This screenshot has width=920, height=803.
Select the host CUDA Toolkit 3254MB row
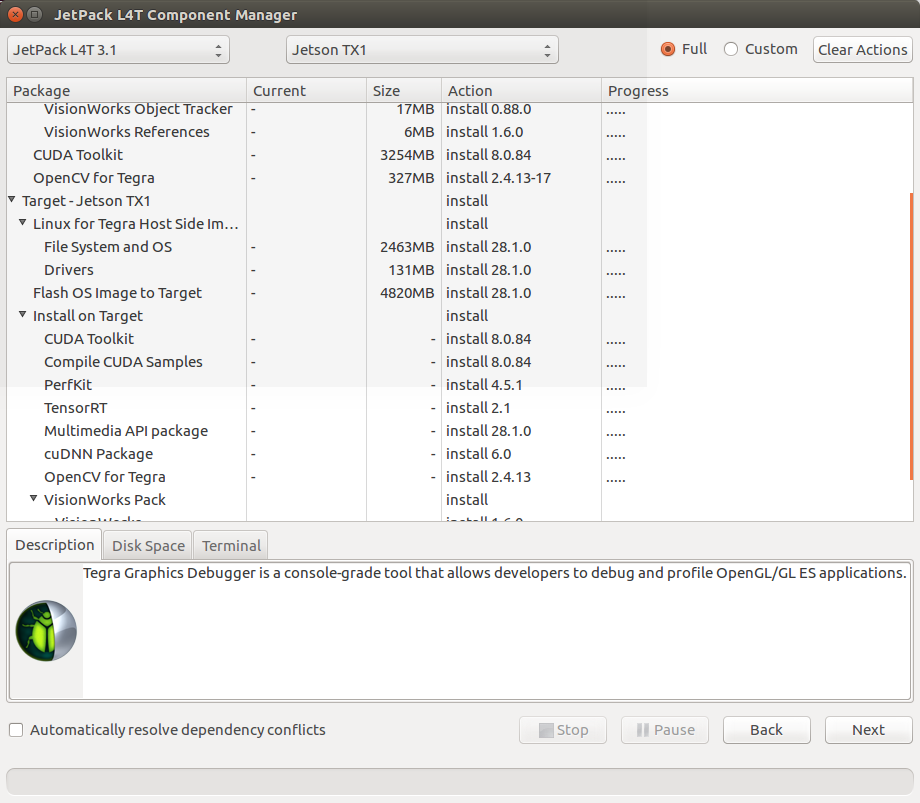(x=459, y=155)
